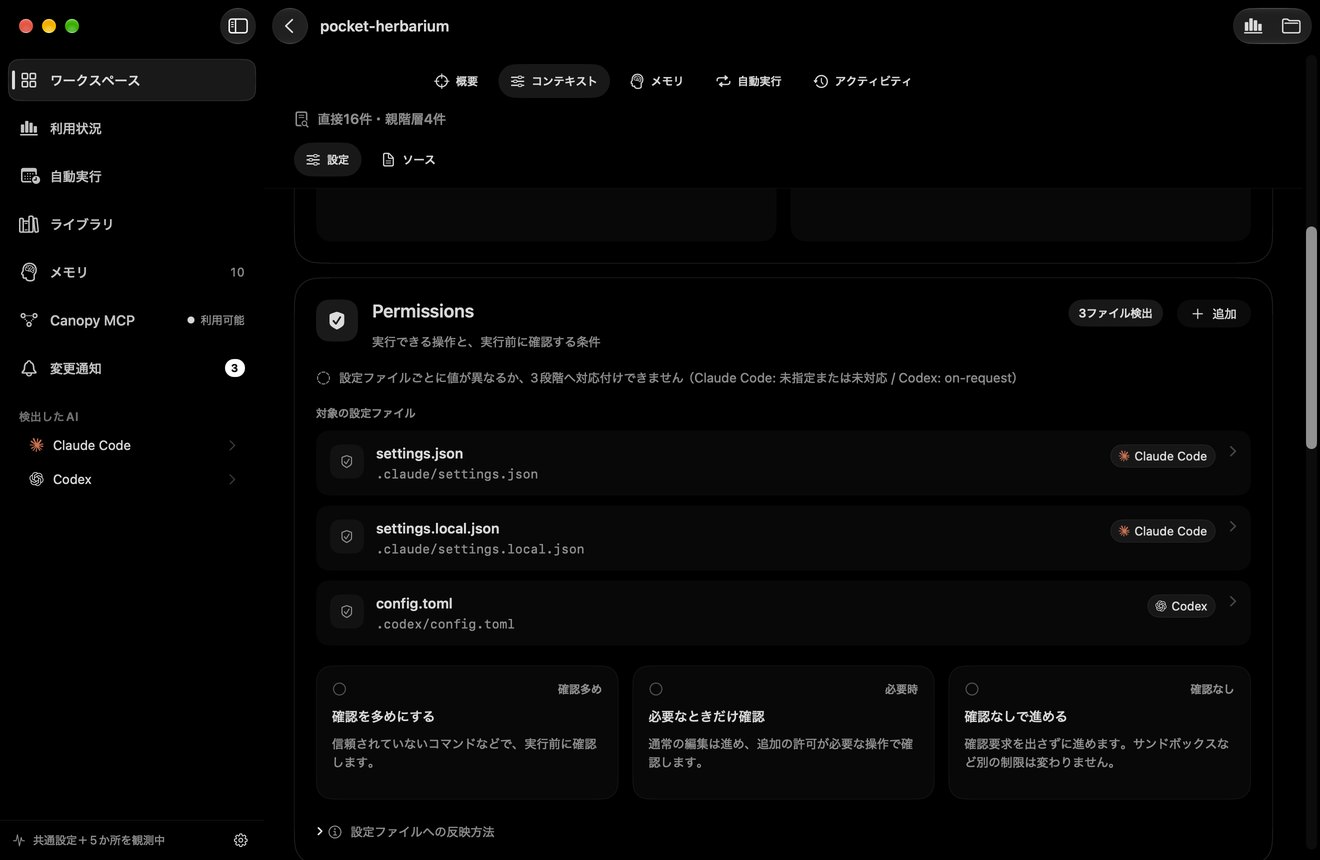The height and width of the screenshot is (860, 1320).
Task: Toggle the sidebar panel icon
Action: pyautogui.click(x=238, y=26)
